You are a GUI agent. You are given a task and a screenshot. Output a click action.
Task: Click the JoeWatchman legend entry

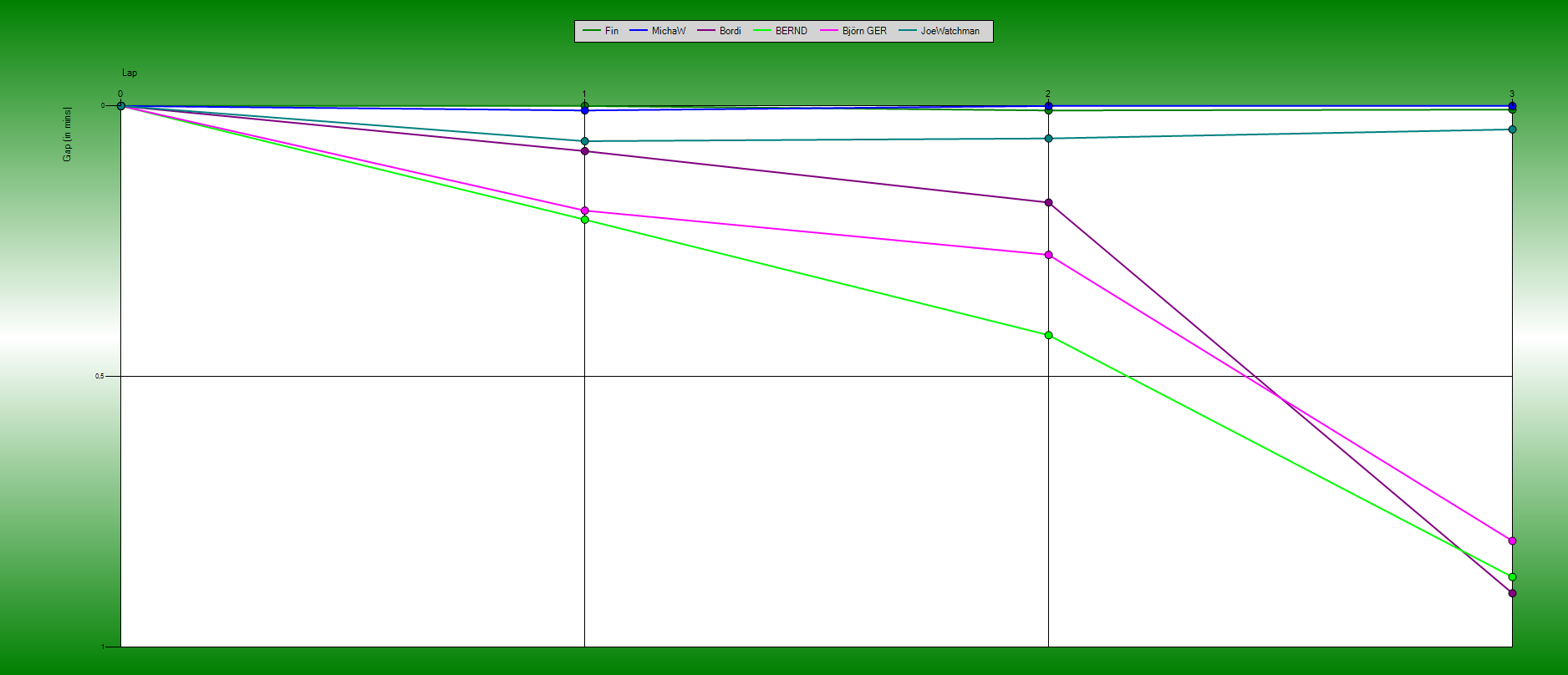click(x=939, y=31)
